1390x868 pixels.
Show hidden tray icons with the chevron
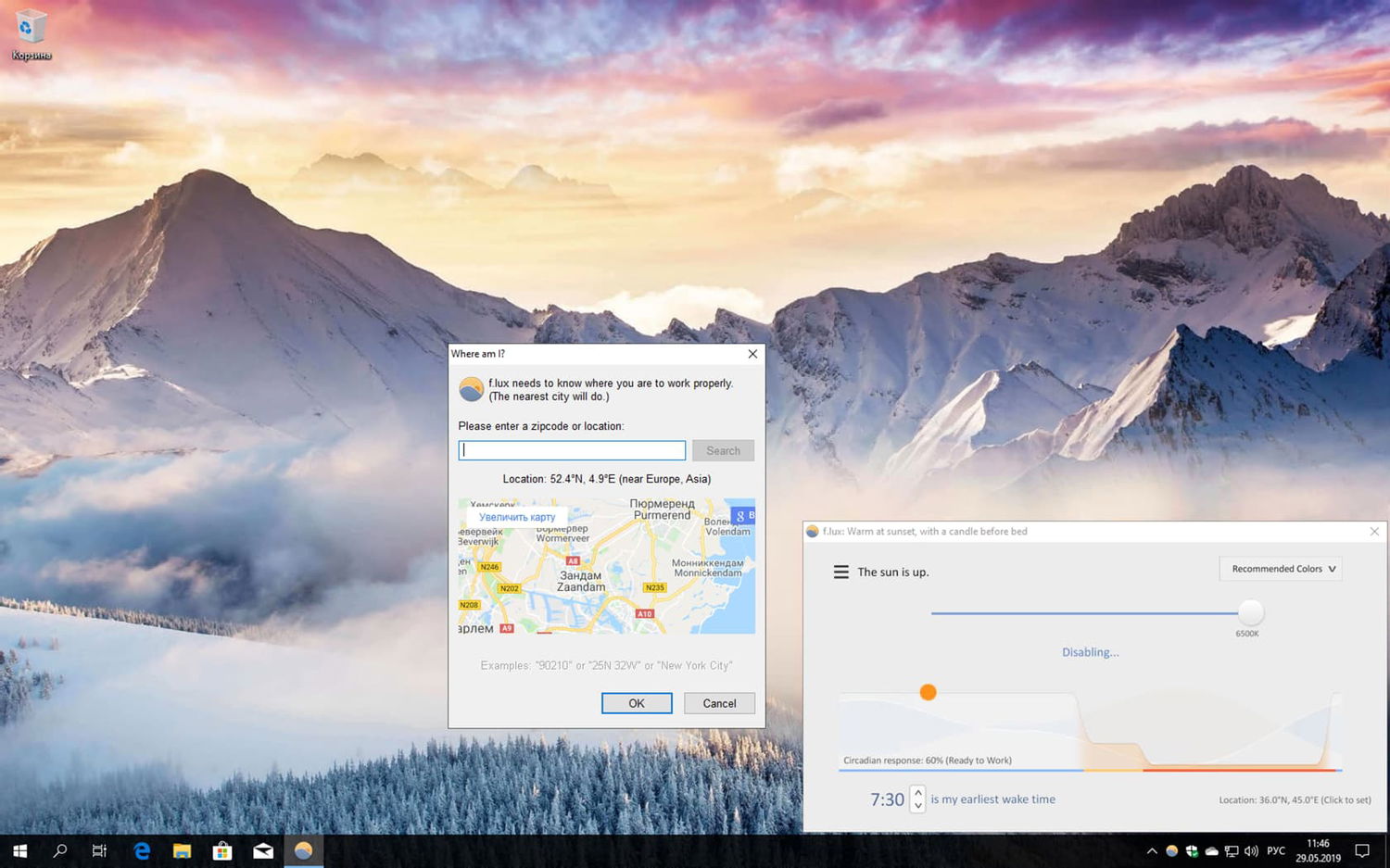(1151, 850)
